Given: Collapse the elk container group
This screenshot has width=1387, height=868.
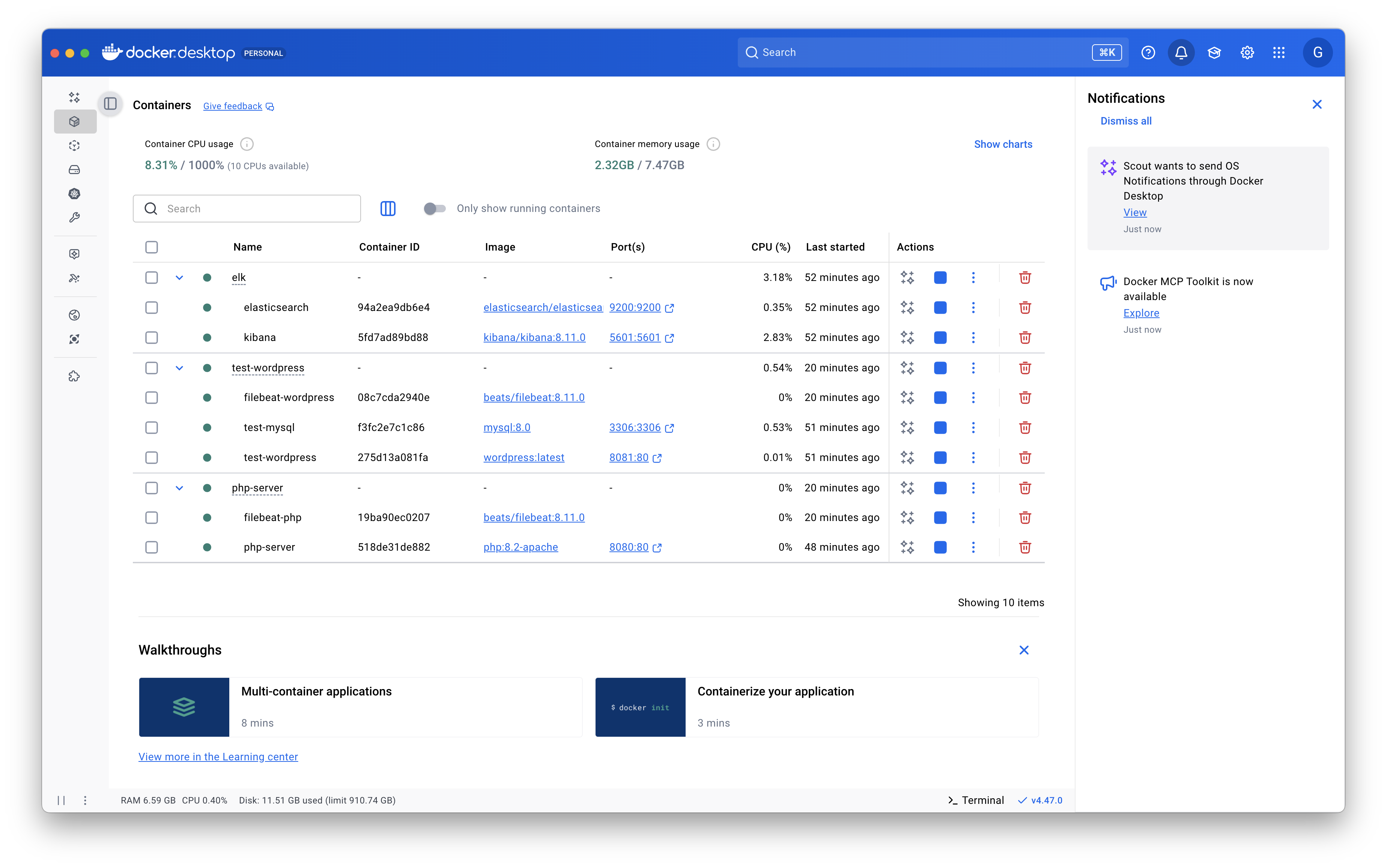Looking at the screenshot, I should pyautogui.click(x=179, y=278).
